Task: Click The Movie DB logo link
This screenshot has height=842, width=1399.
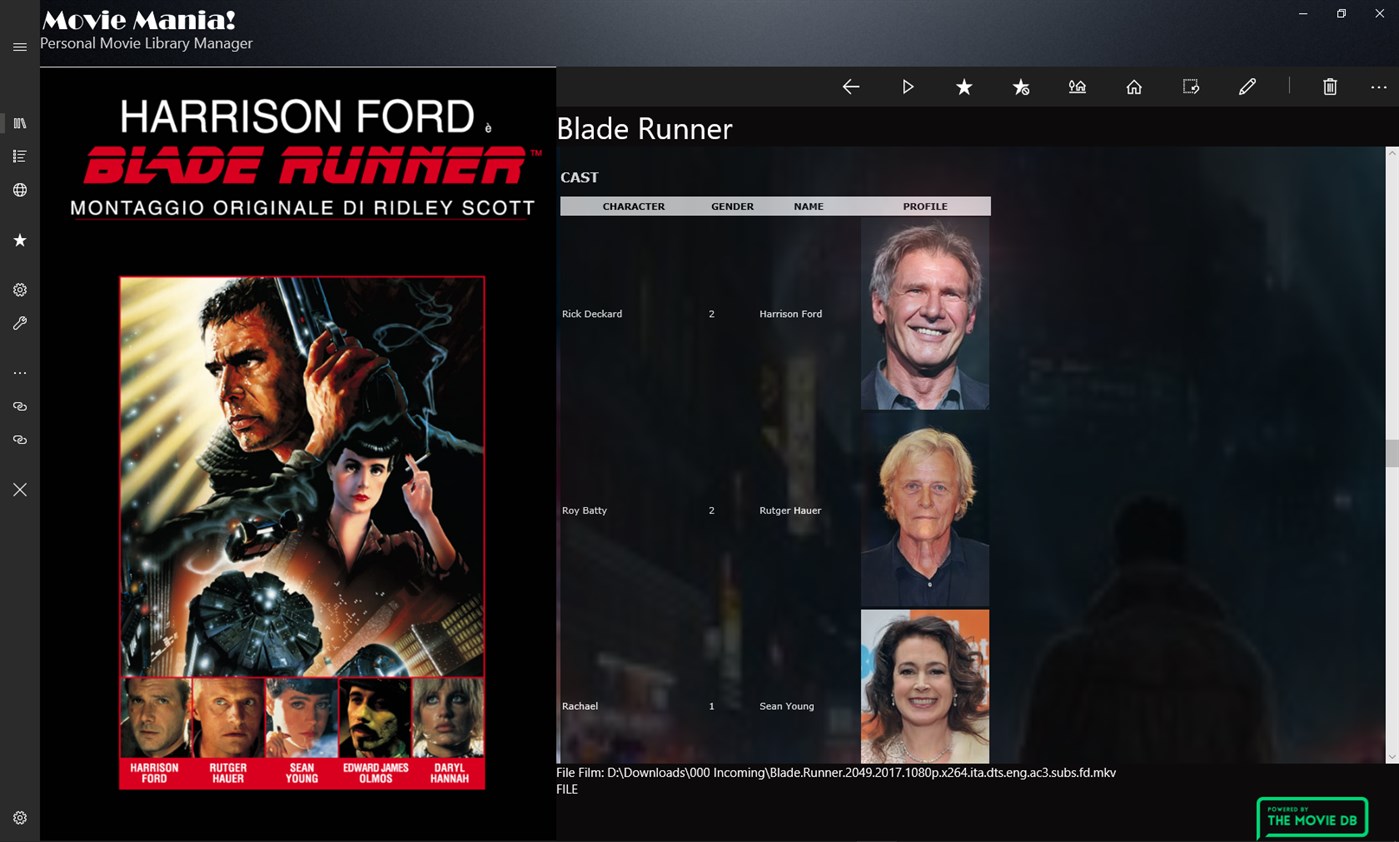Action: click(1311, 818)
